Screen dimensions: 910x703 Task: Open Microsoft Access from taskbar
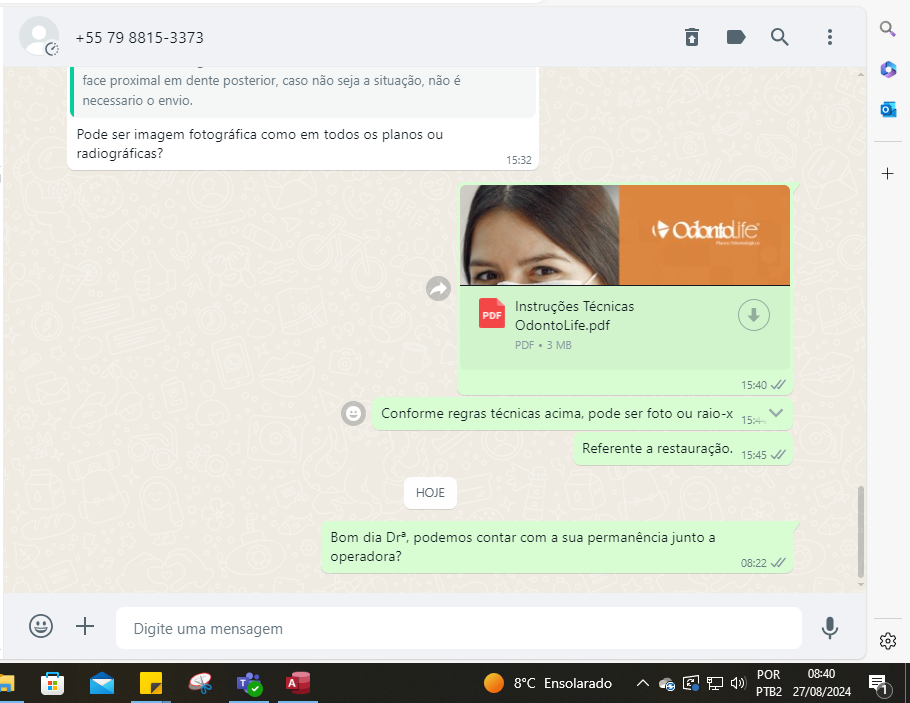[298, 683]
